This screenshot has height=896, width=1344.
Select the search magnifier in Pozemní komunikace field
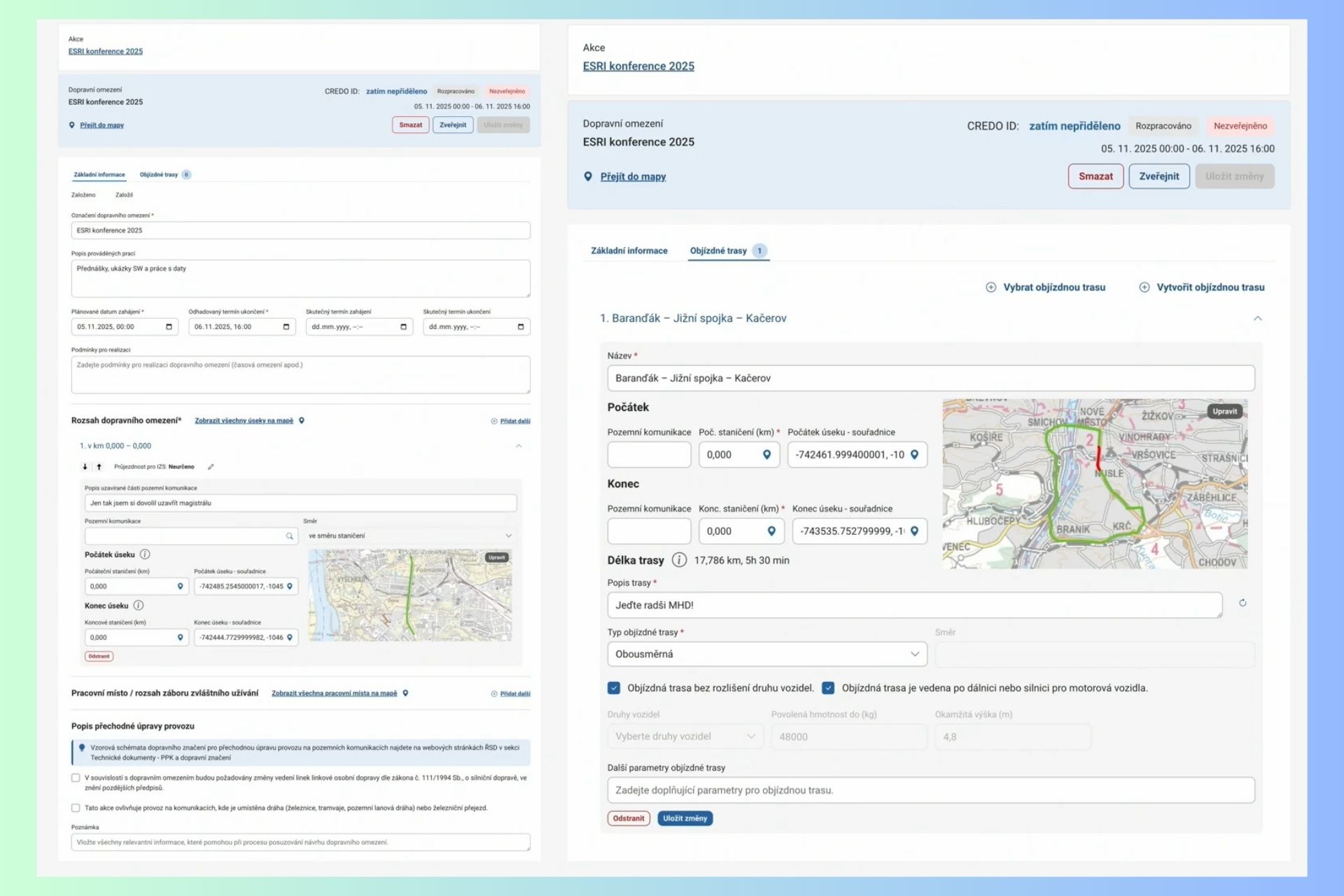(x=289, y=536)
